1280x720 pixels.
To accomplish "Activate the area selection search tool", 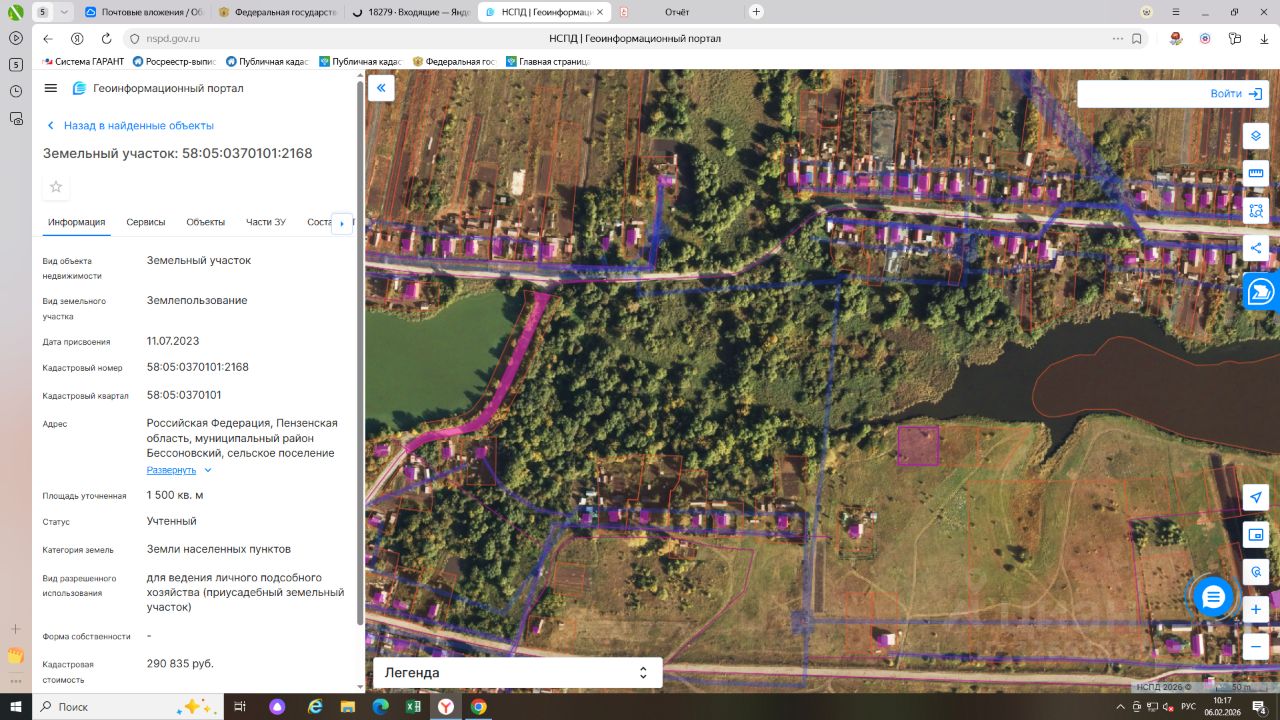I will click(1256, 210).
